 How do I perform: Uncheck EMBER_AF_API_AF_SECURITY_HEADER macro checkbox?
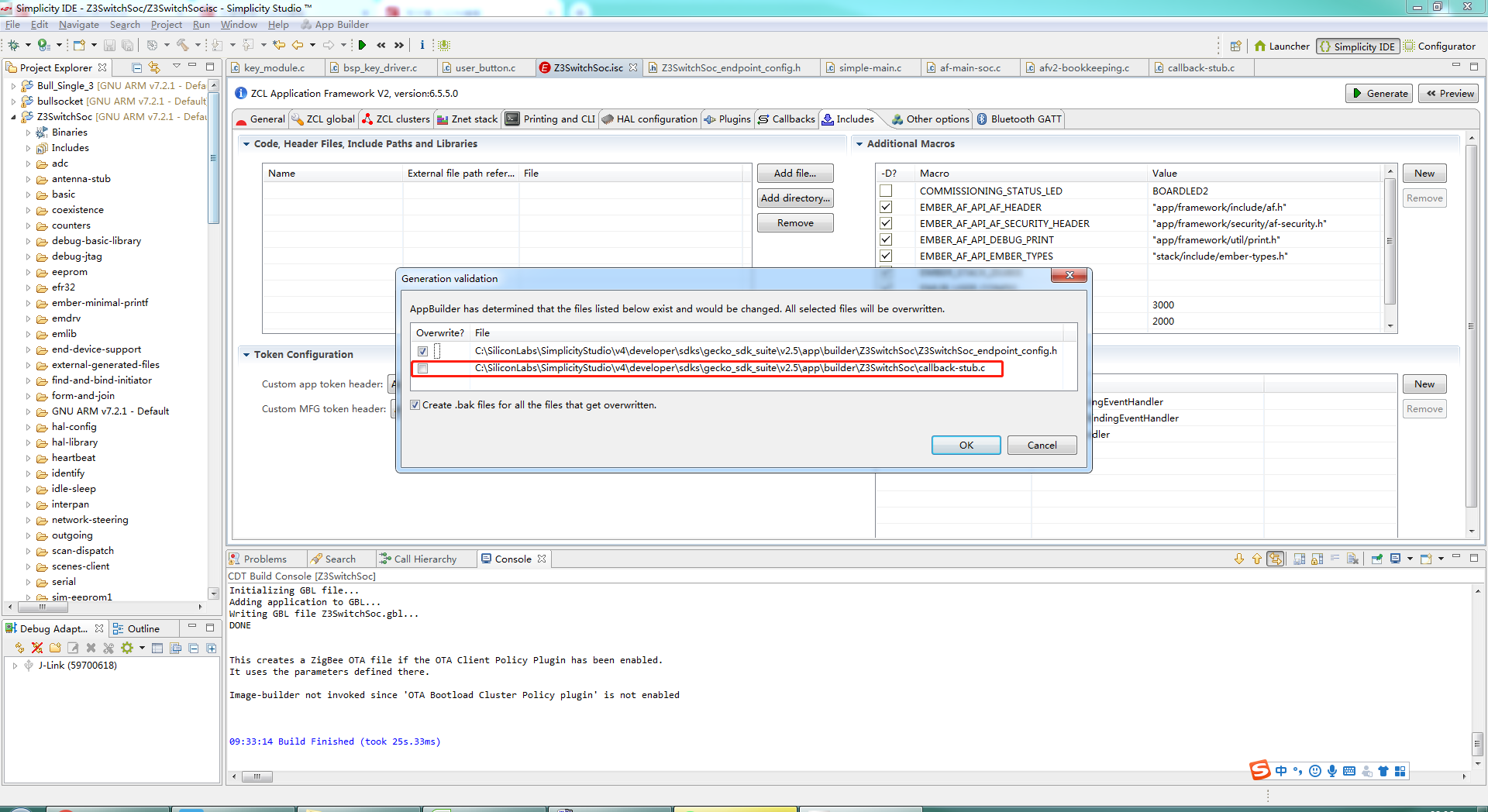(886, 223)
